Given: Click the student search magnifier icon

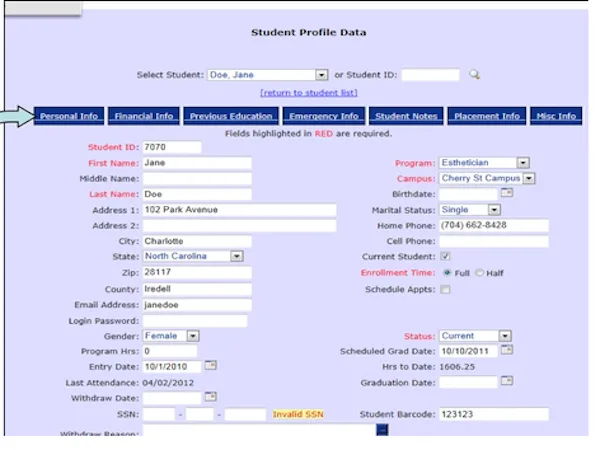Looking at the screenshot, I should tap(474, 74).
